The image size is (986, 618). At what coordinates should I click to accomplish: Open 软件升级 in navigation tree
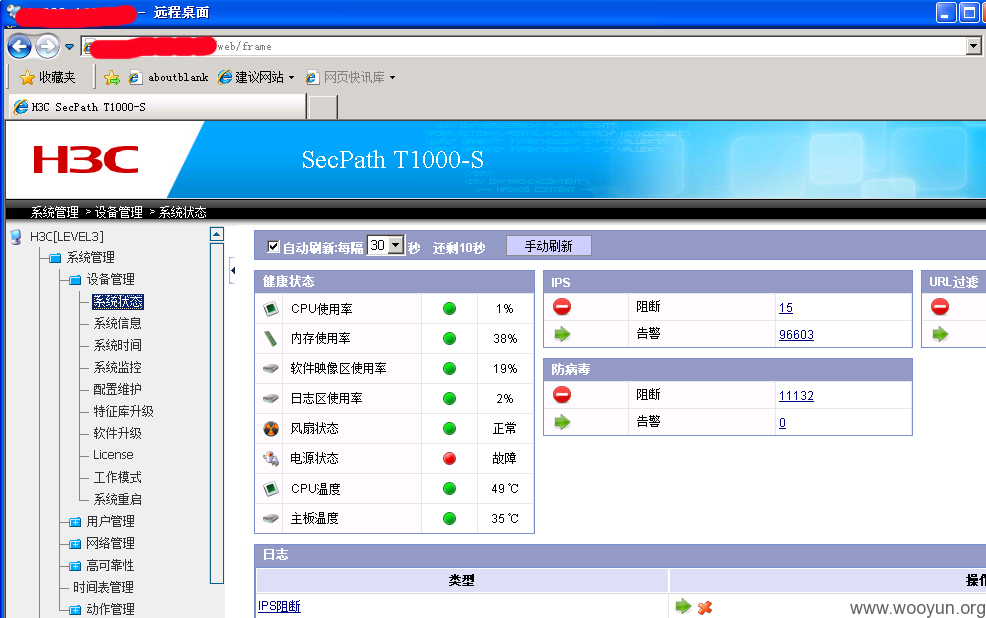[118, 433]
